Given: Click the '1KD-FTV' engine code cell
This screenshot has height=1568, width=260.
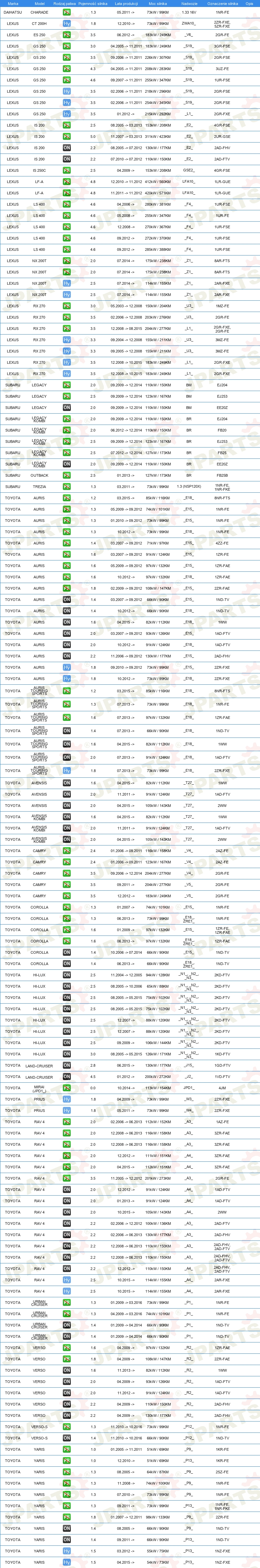Looking at the screenshot, I should 222,1054.
